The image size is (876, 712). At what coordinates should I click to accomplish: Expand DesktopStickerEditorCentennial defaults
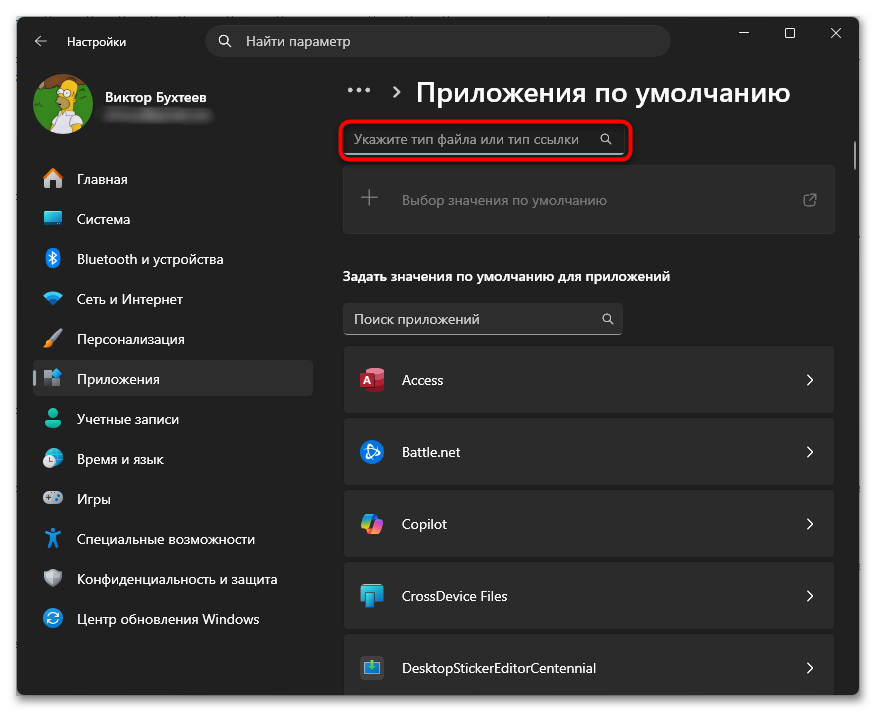click(x=810, y=668)
